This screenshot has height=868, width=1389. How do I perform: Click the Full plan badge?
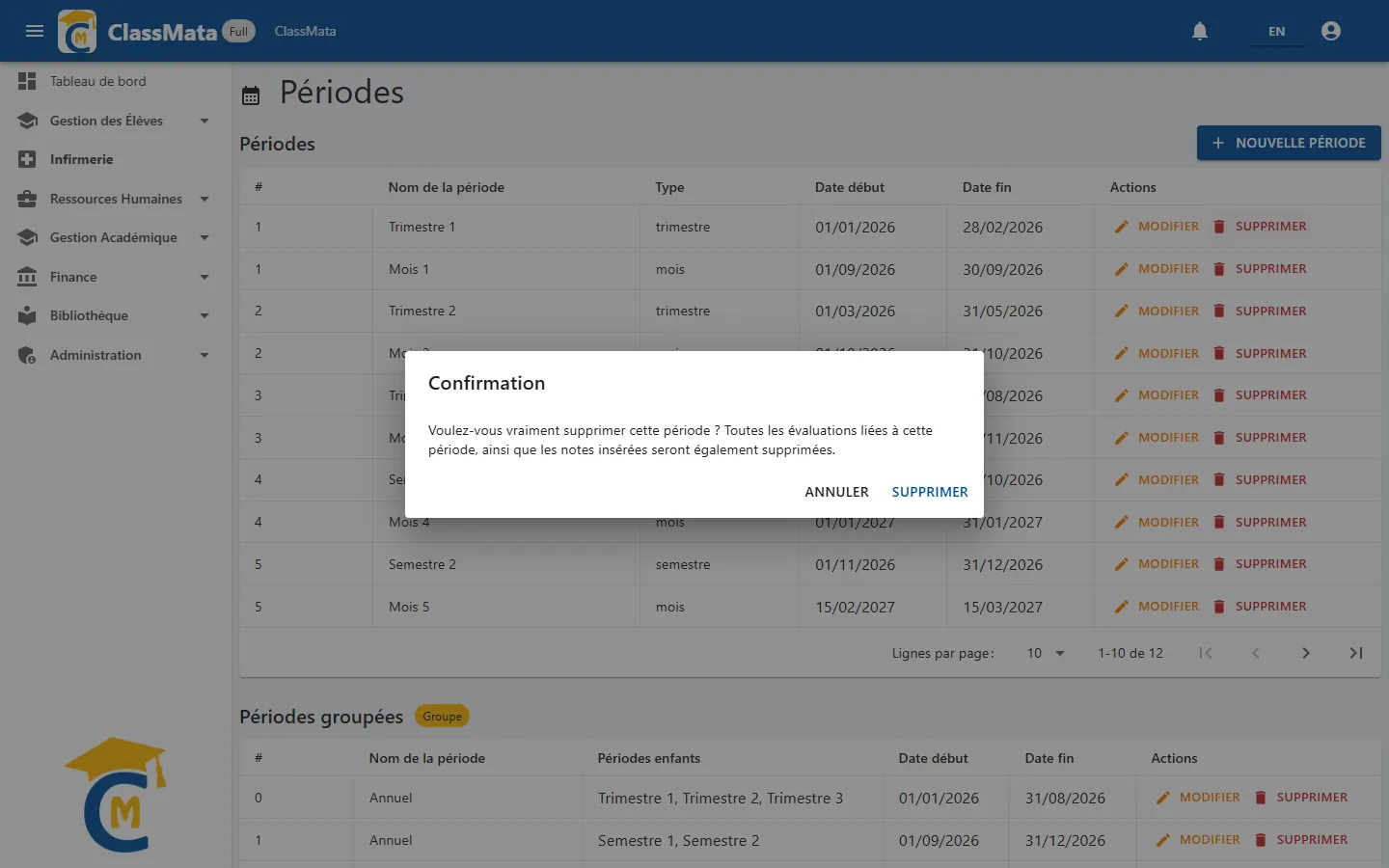pos(238,31)
